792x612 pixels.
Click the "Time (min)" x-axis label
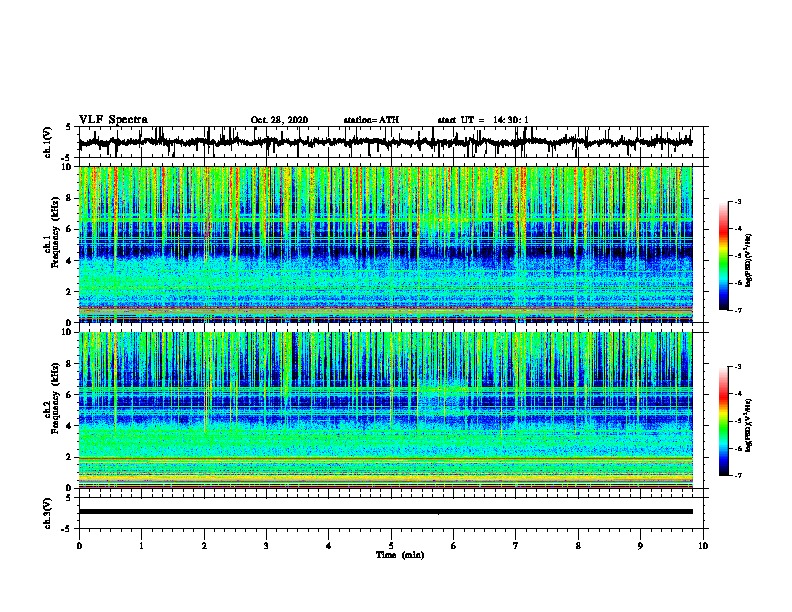tap(400, 555)
